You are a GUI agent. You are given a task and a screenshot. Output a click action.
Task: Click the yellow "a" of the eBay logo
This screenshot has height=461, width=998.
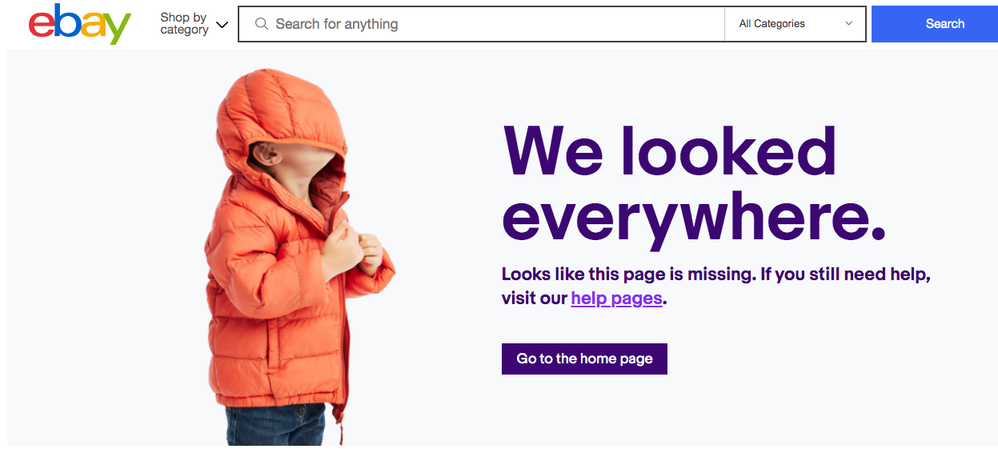[93, 26]
